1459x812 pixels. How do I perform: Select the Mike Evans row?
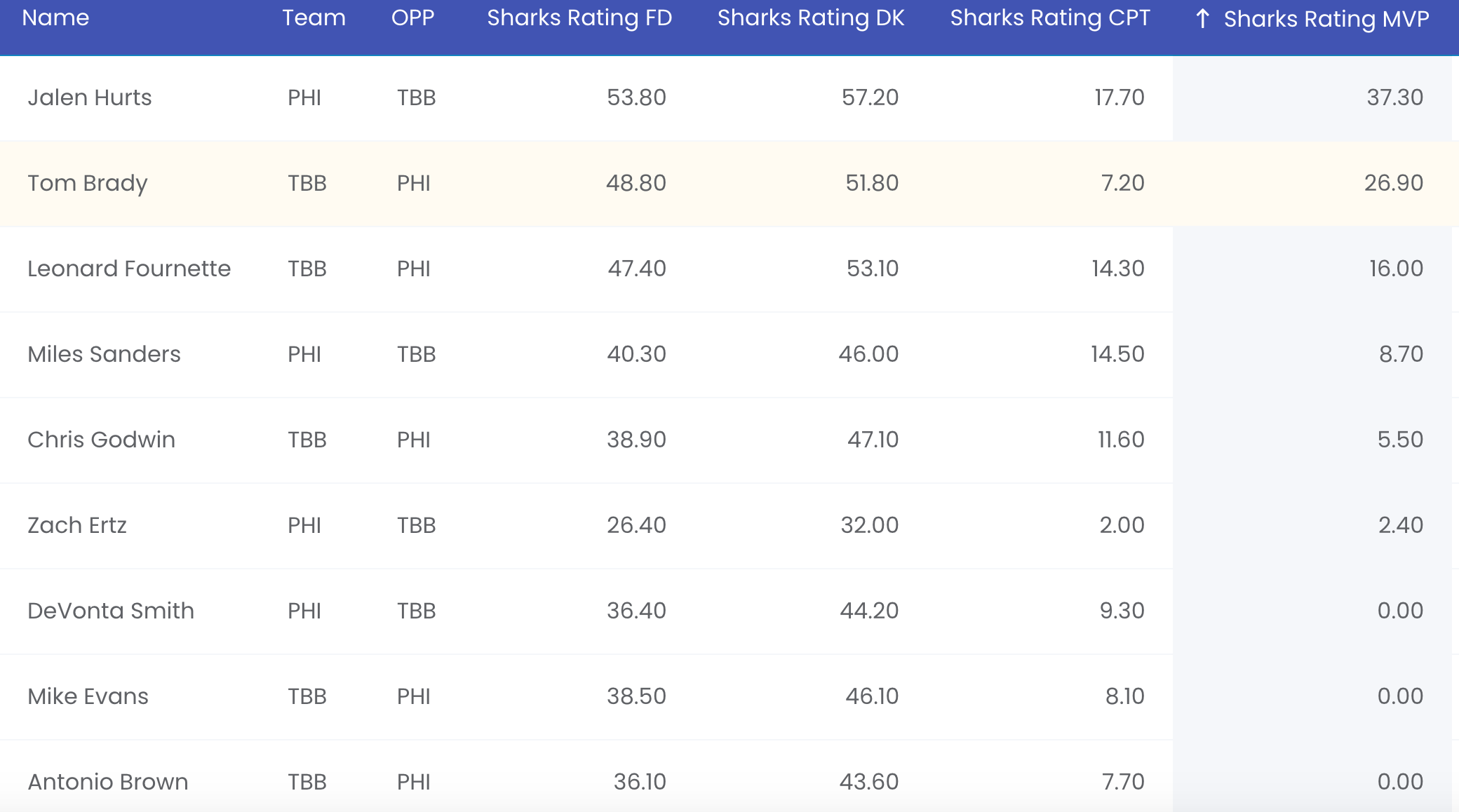(88, 696)
